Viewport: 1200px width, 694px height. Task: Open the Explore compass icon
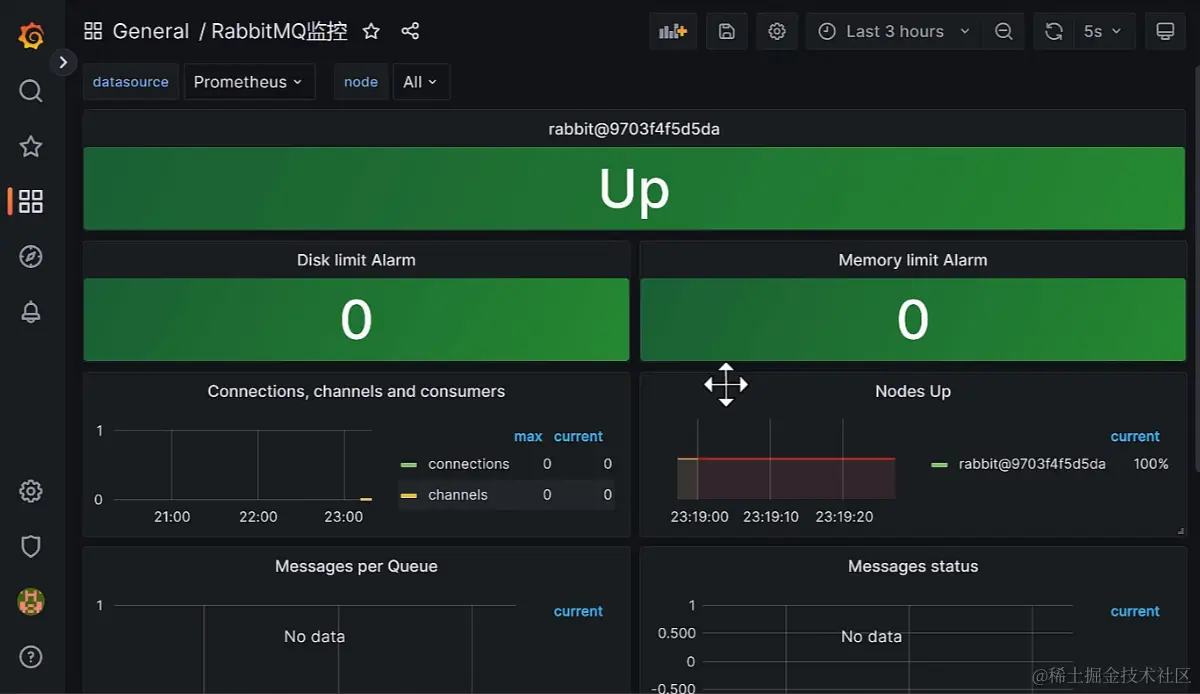pyautogui.click(x=31, y=257)
